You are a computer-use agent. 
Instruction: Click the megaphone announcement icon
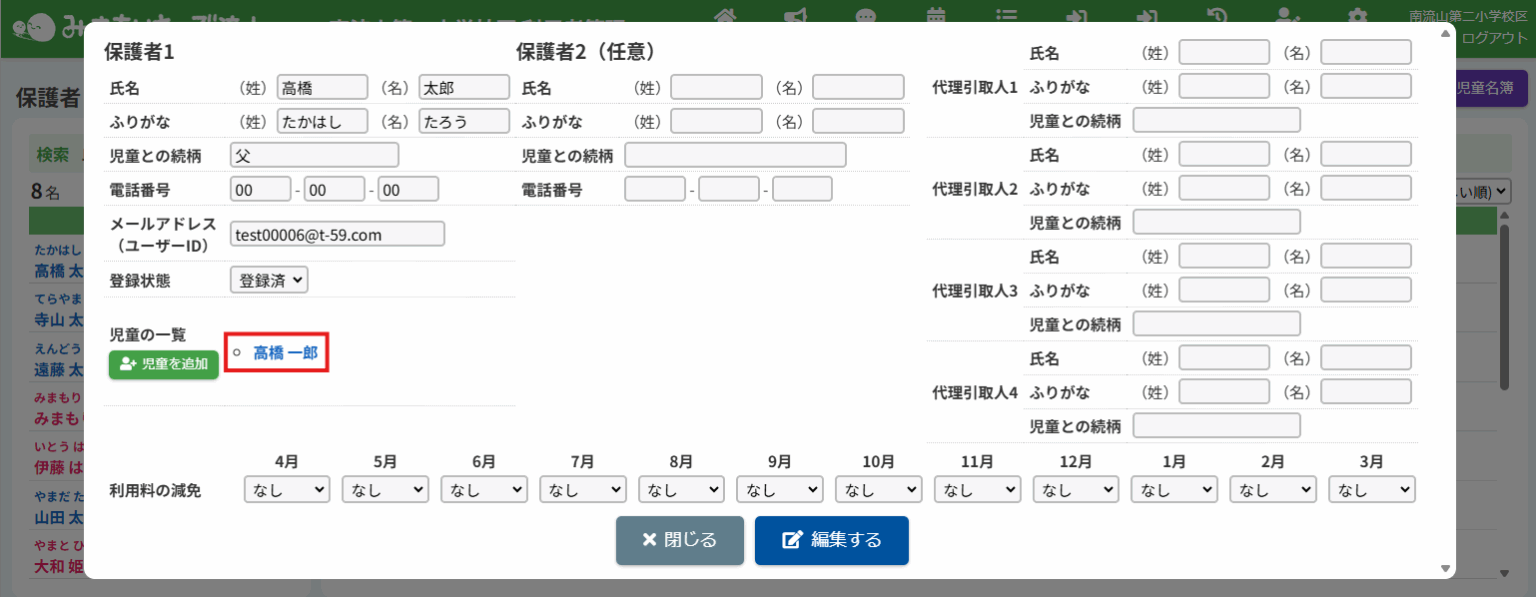click(796, 15)
